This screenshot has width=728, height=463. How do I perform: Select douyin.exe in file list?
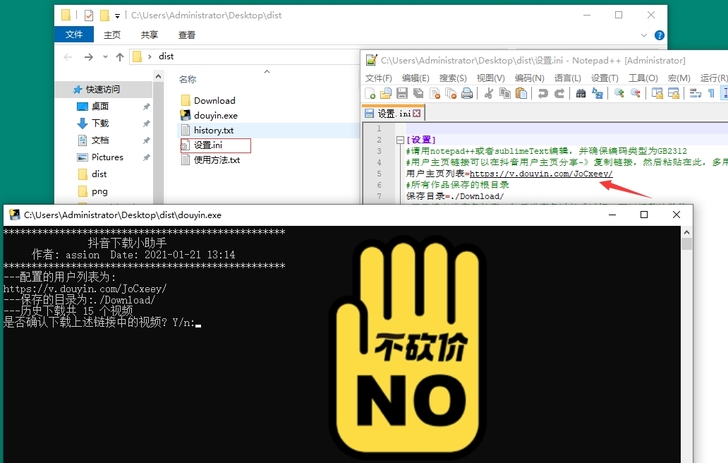click(215, 115)
